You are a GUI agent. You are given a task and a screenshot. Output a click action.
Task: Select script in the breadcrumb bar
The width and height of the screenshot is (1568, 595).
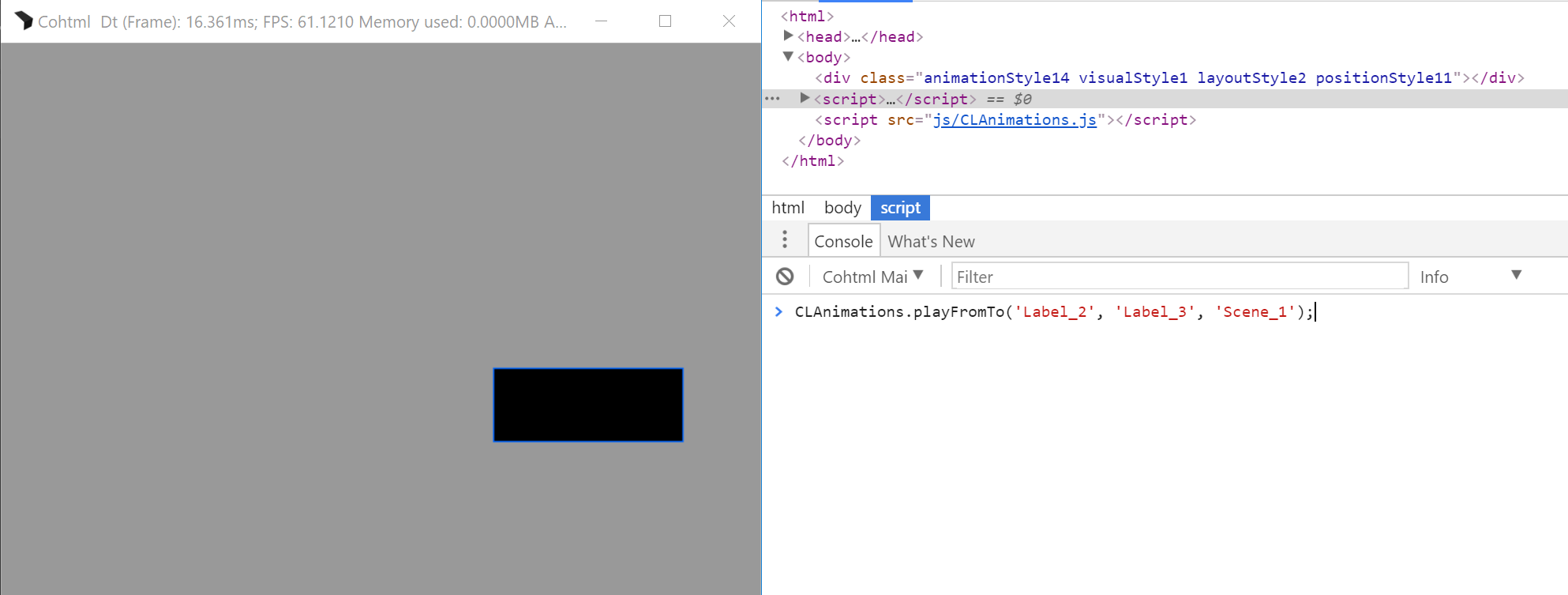(900, 208)
